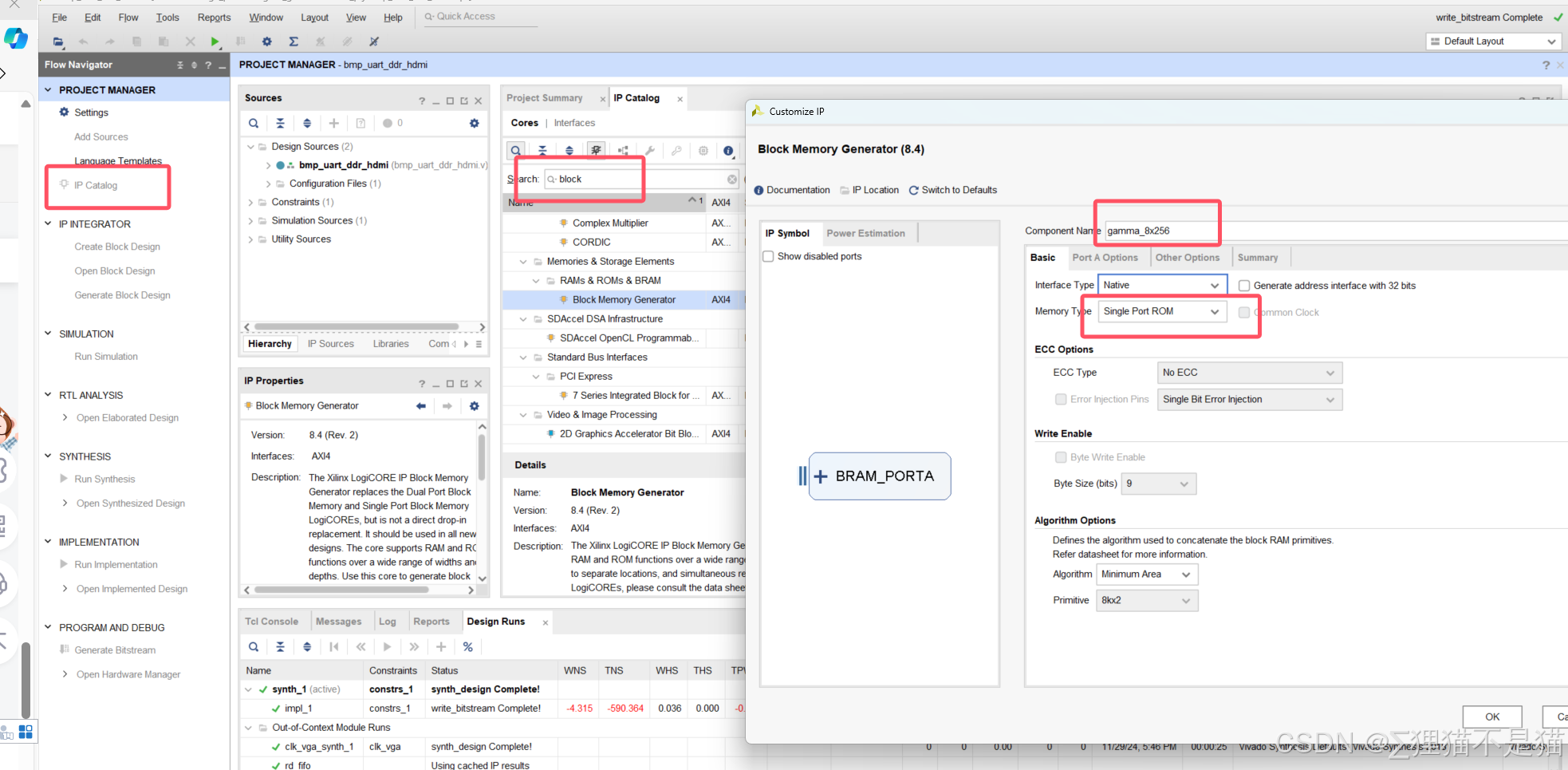Image resolution: width=1568 pixels, height=770 pixels.
Task: Click the IP Catalog info icon
Action: pyautogui.click(x=728, y=150)
